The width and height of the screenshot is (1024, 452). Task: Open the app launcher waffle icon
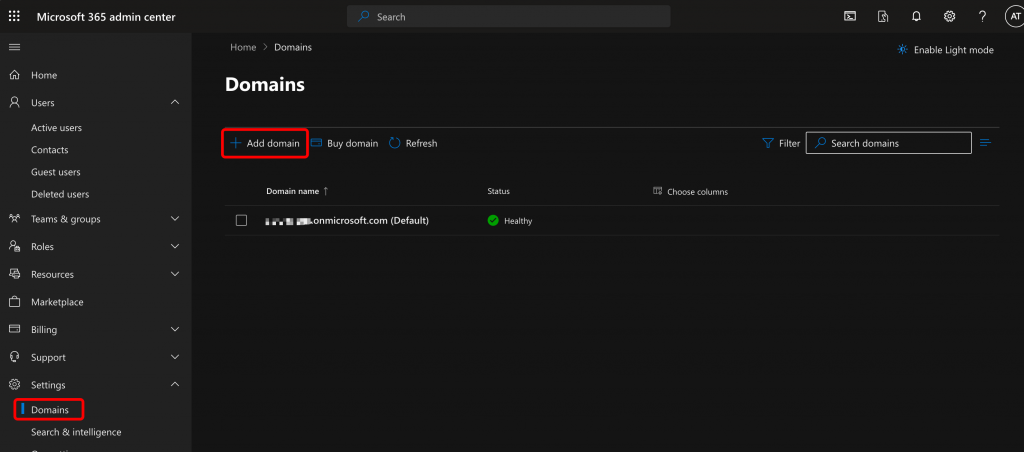(x=14, y=16)
